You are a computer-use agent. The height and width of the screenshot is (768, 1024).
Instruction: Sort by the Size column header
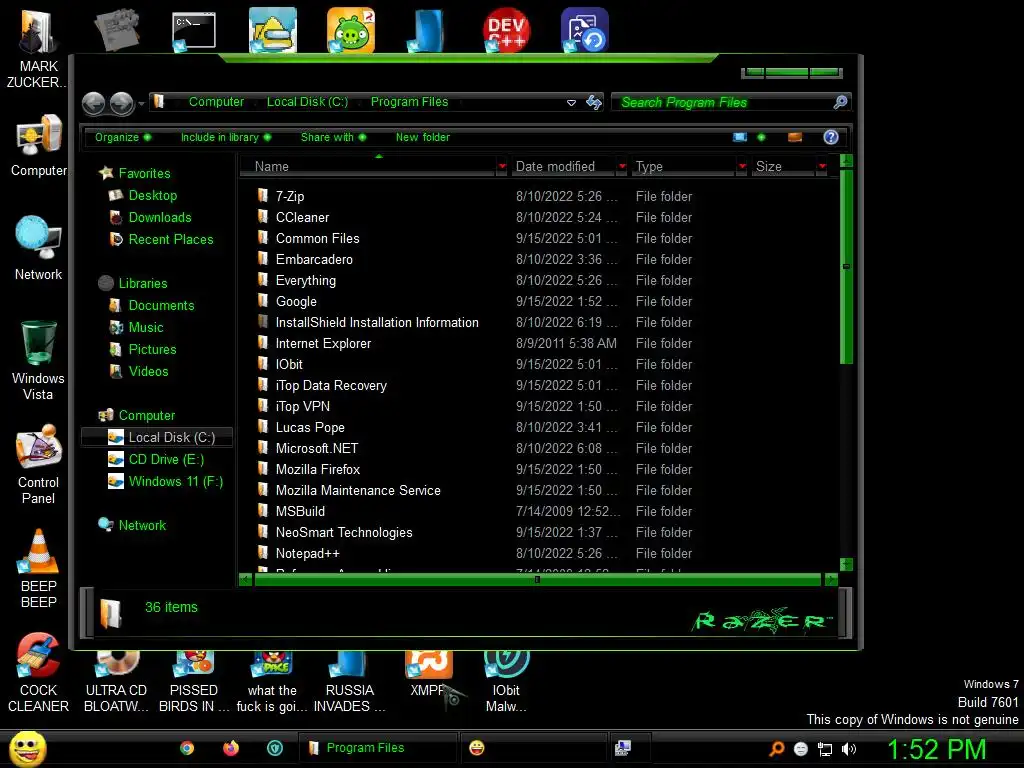tap(783, 166)
